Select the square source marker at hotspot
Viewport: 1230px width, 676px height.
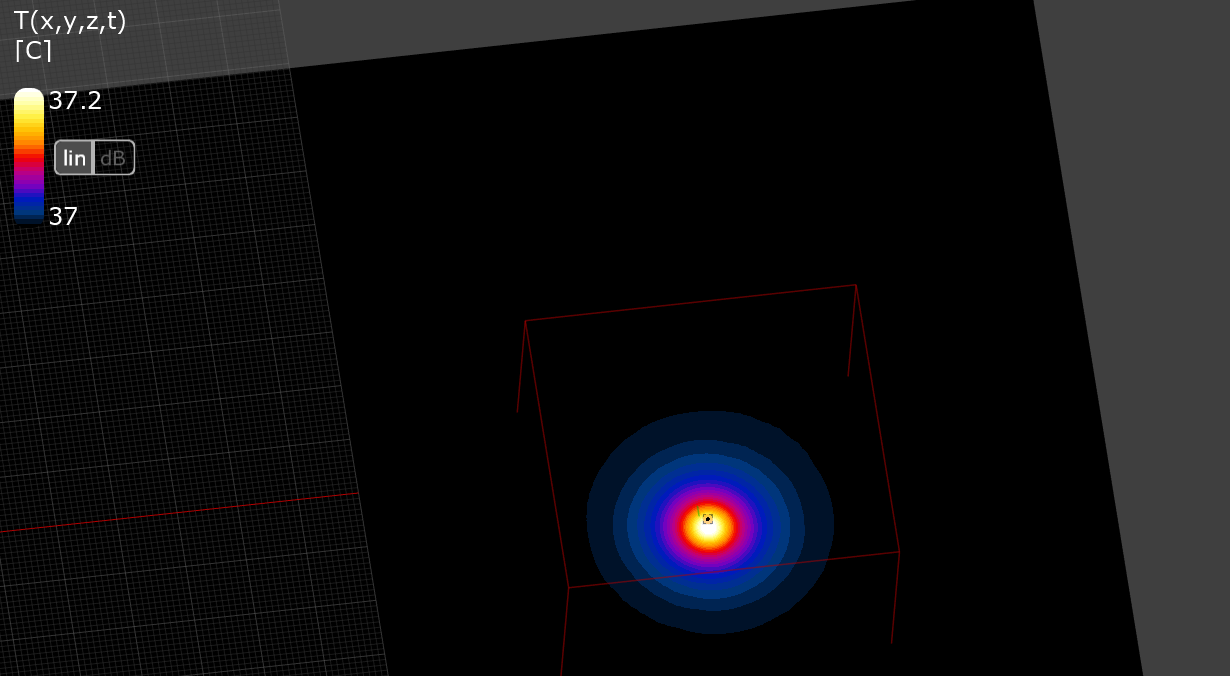pyautogui.click(x=707, y=518)
